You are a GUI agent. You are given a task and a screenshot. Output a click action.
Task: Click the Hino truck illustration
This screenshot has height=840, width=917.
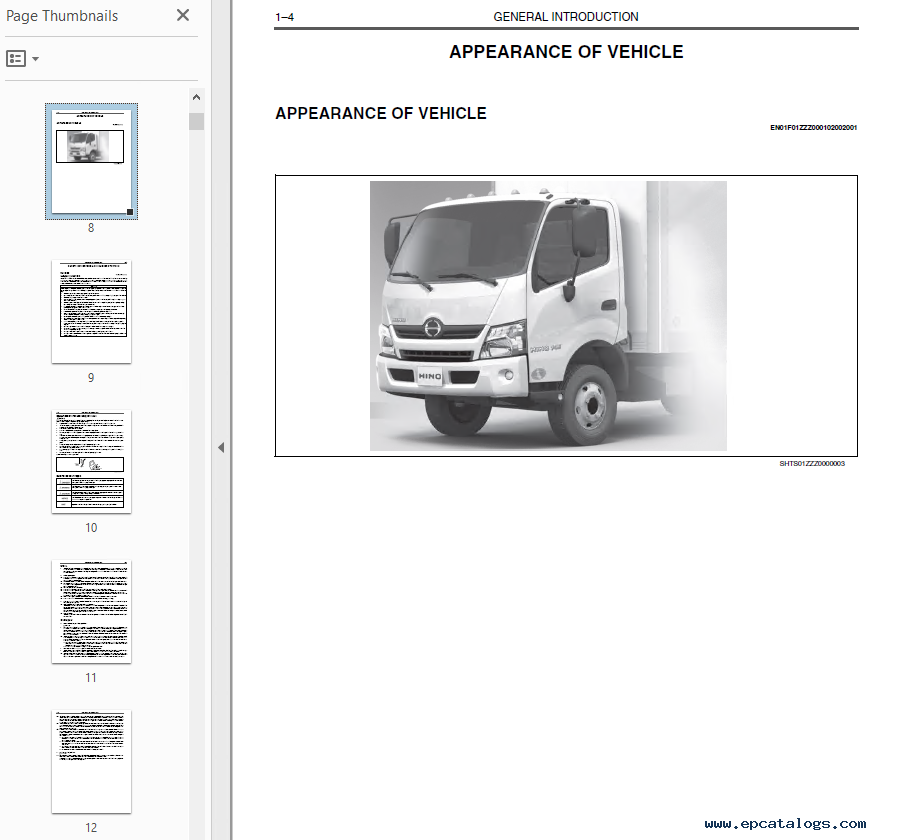(548, 316)
